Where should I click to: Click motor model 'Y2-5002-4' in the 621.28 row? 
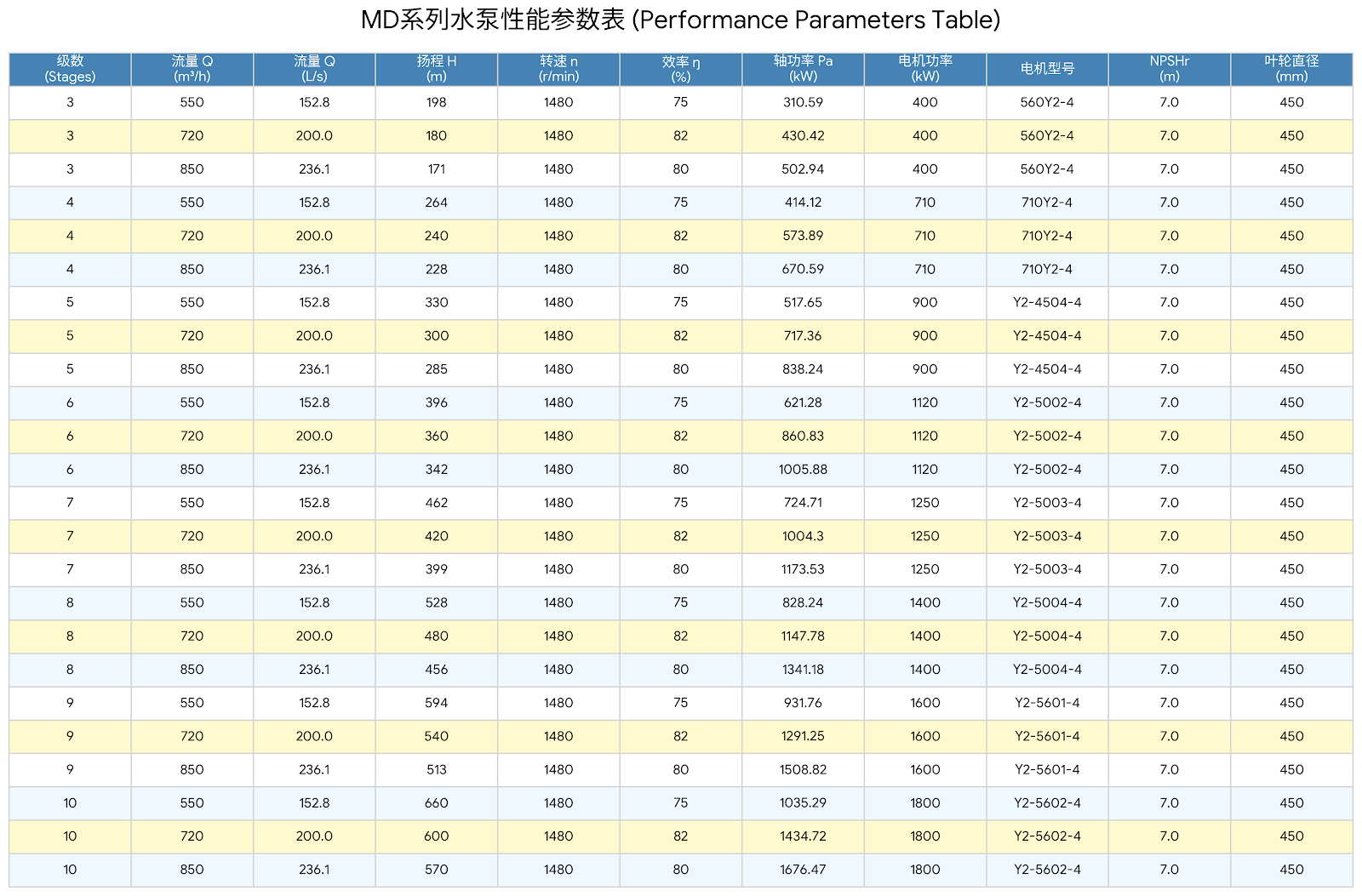pos(1047,402)
